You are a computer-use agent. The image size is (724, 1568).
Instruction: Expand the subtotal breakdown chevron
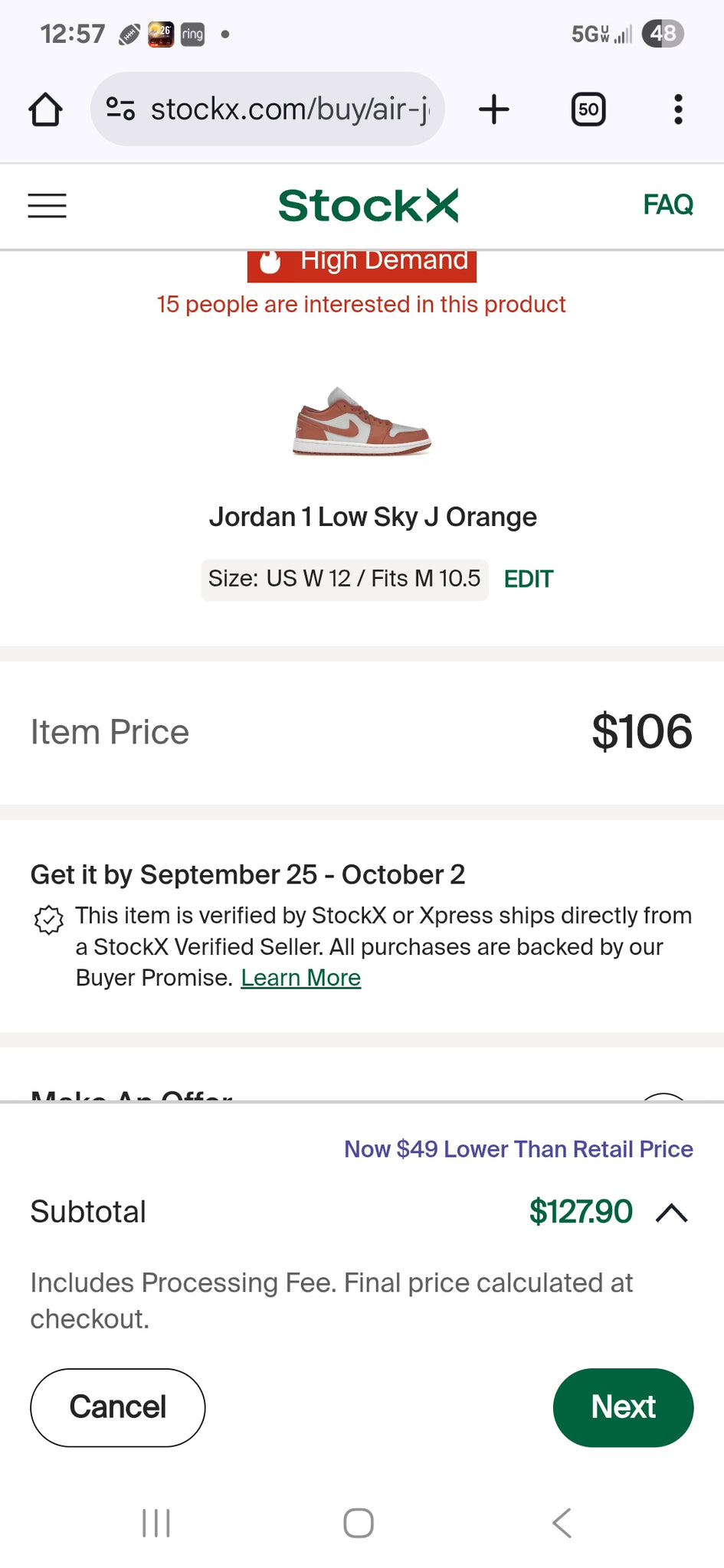point(672,1213)
